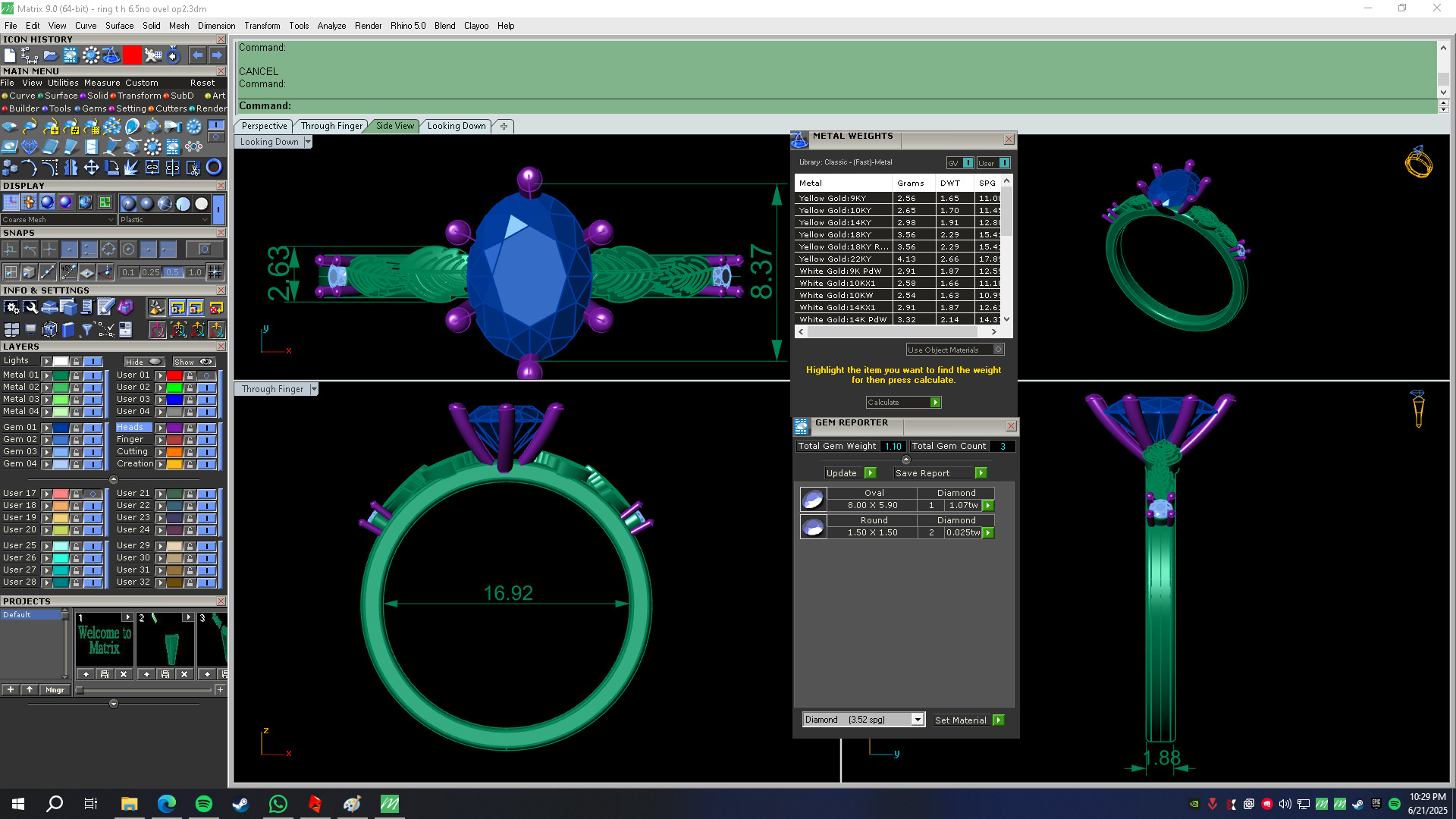Switch to the Perspective viewport tab
Viewport: 1456px width, 819px height.
[x=264, y=126]
